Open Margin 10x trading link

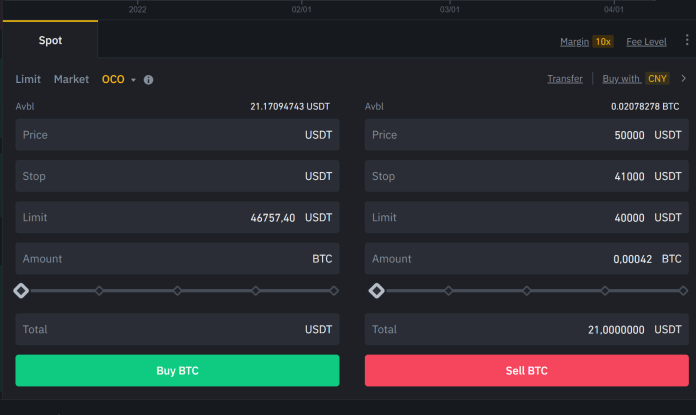587,42
